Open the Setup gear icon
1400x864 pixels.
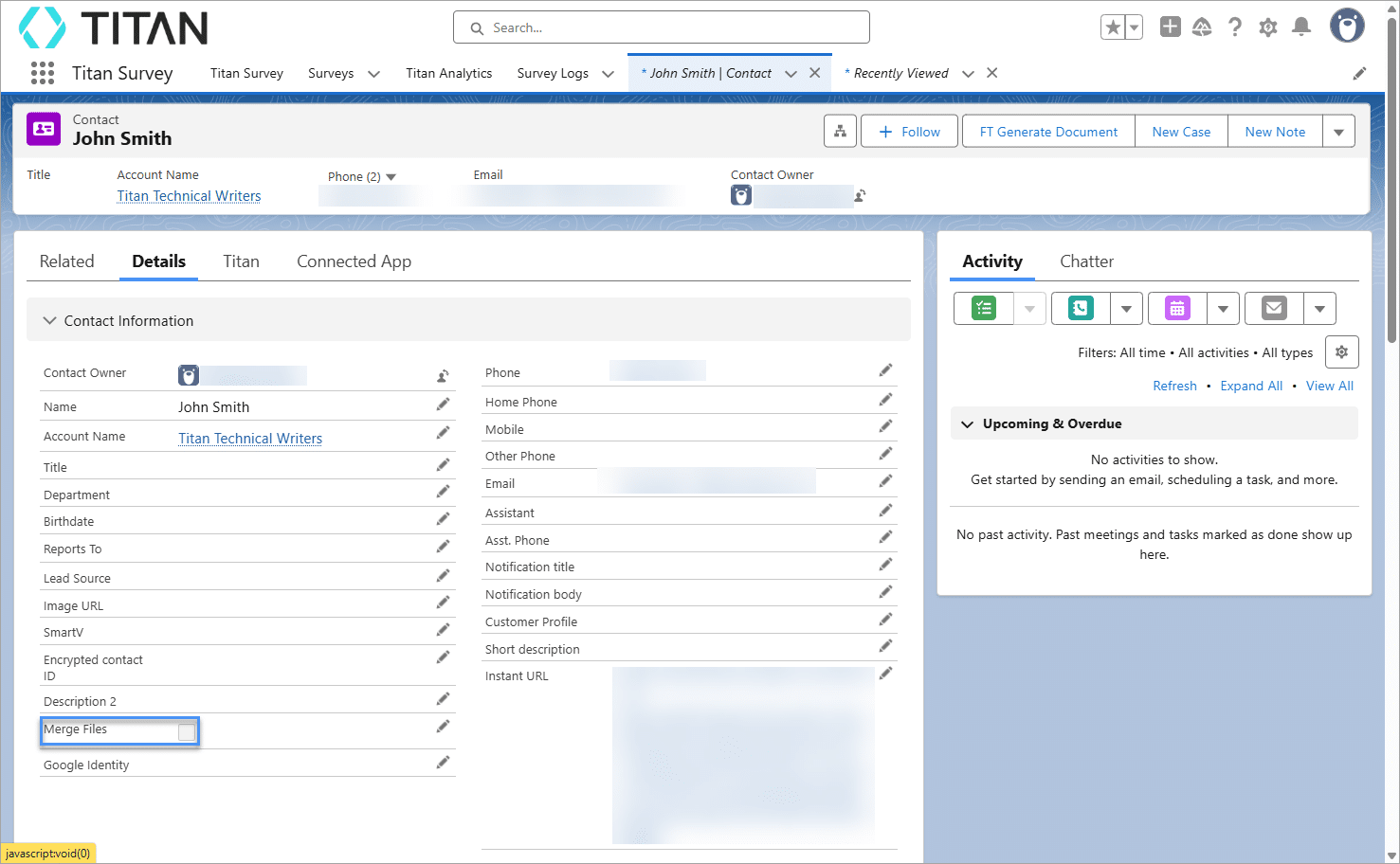(x=1268, y=27)
